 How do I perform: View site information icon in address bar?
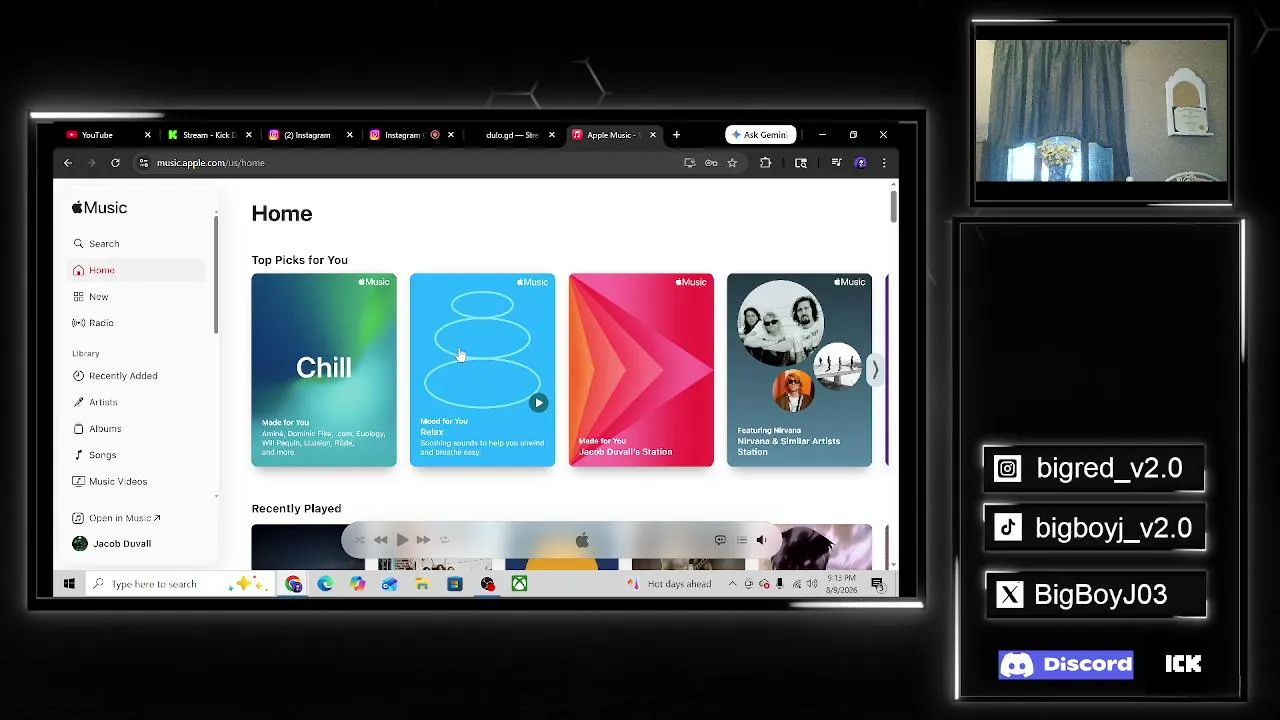click(144, 163)
